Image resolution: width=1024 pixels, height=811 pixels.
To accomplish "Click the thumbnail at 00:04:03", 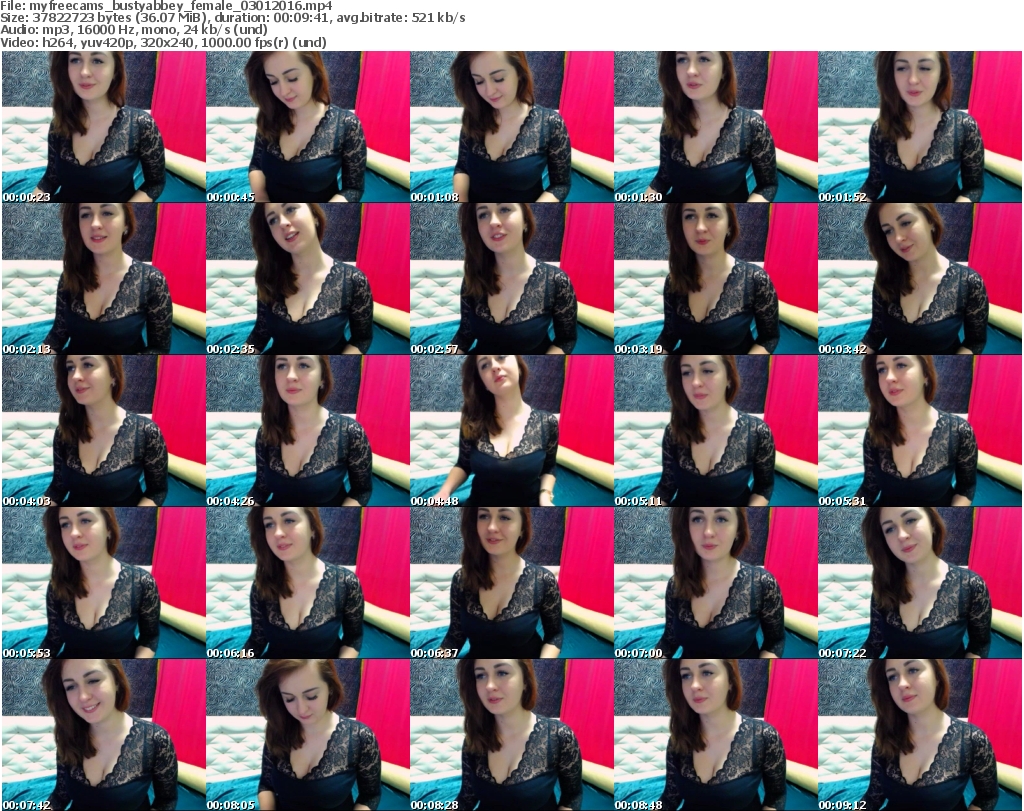I will 104,431.
